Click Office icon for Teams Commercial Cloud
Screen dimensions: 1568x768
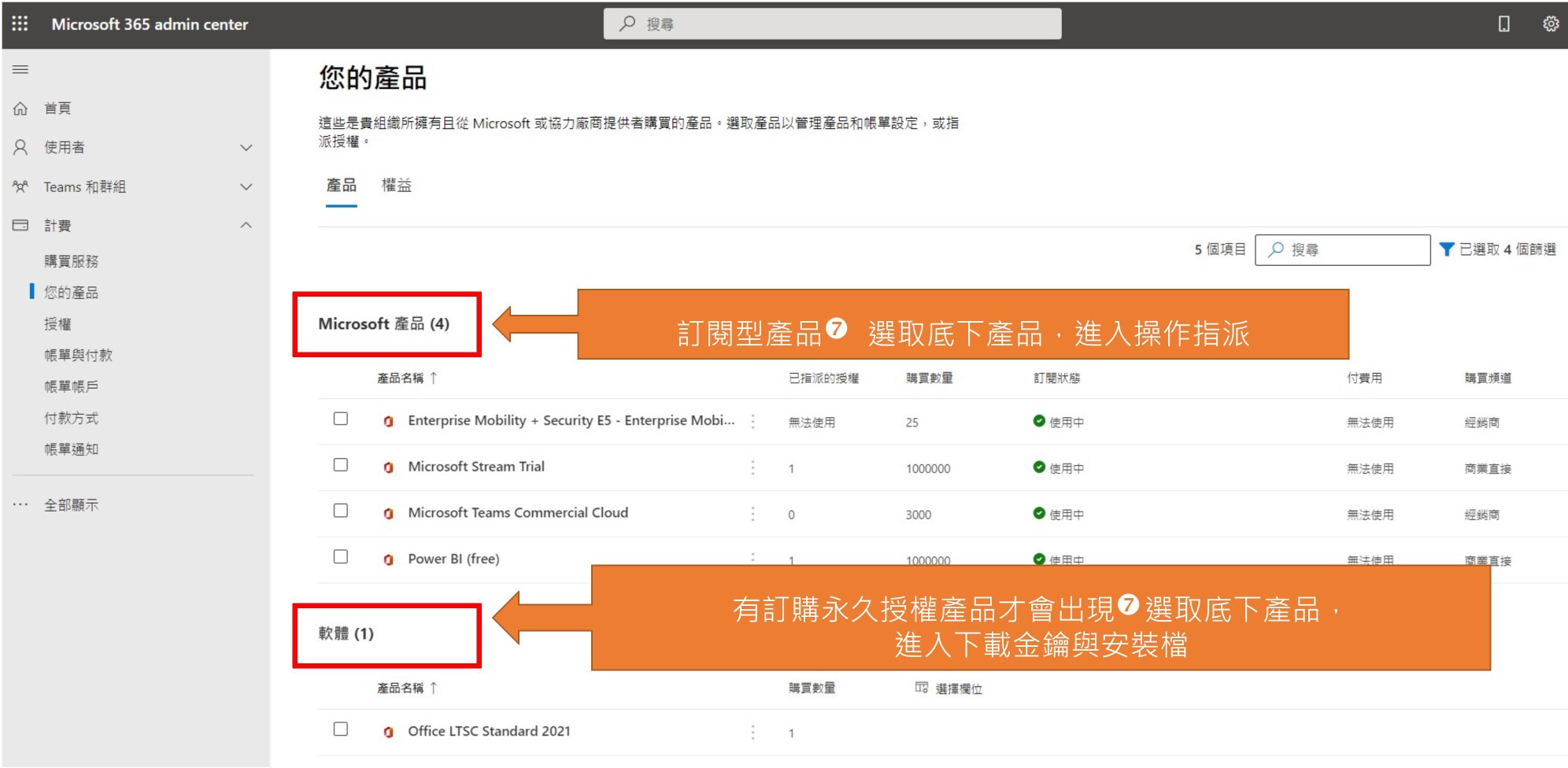(388, 513)
